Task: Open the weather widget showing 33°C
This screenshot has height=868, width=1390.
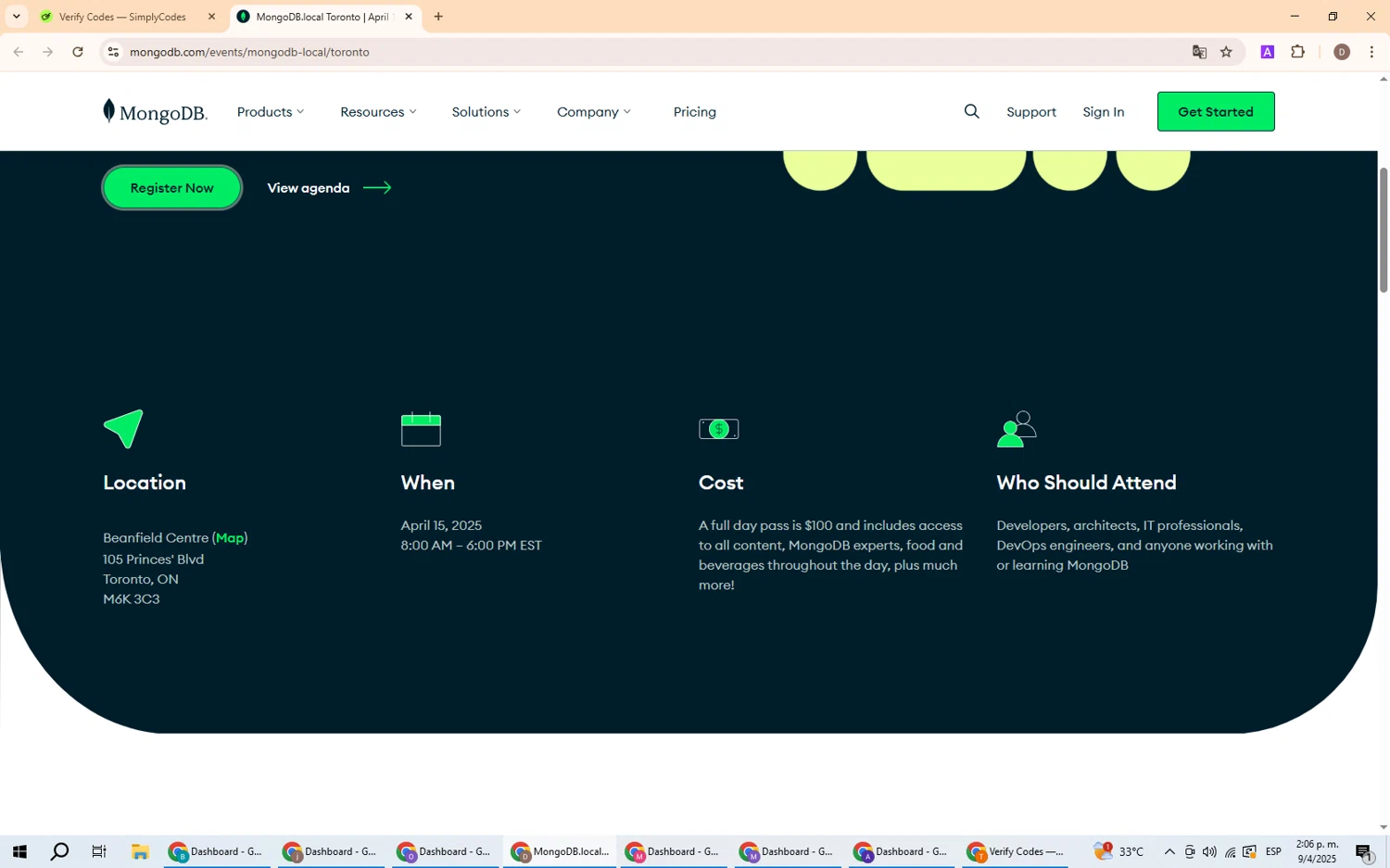Action: click(x=1119, y=851)
